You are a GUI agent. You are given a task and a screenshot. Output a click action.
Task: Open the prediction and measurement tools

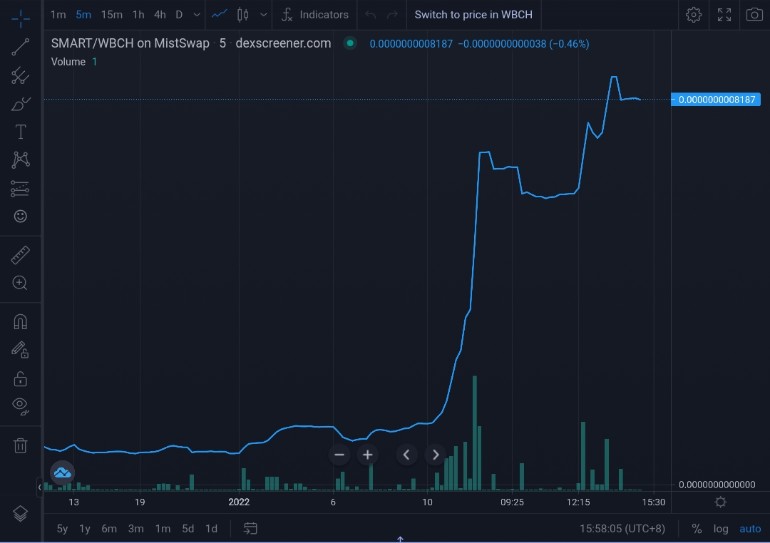pos(21,189)
